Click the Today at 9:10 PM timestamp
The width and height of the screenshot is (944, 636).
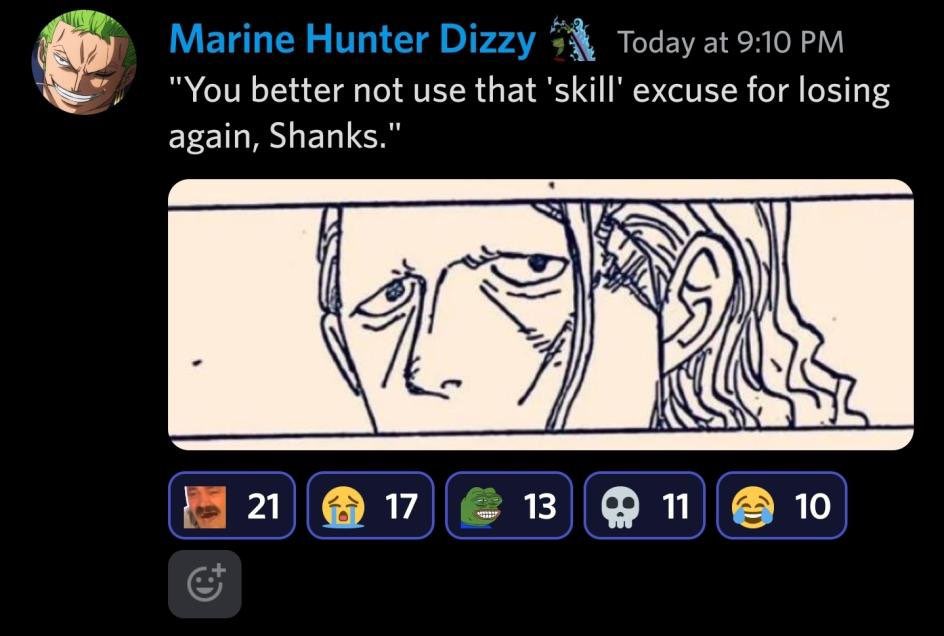[731, 42]
